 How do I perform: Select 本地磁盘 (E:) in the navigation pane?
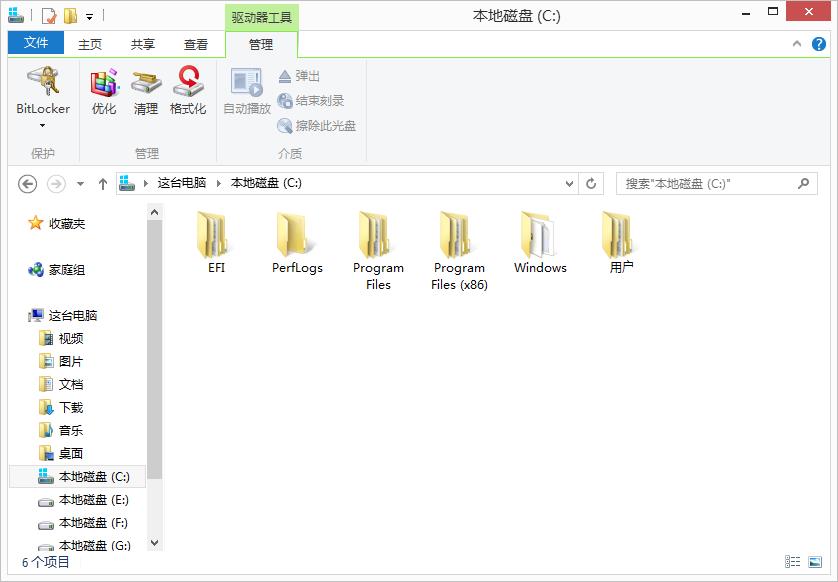[x=83, y=500]
